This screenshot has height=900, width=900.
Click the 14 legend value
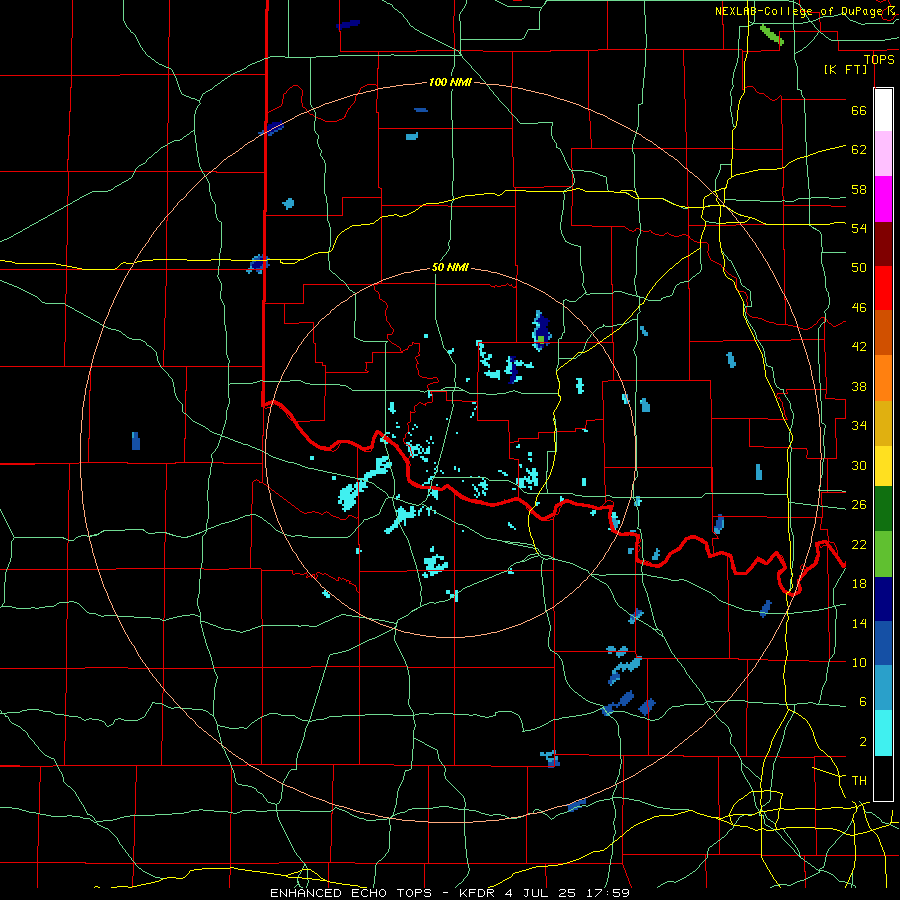(x=859, y=623)
